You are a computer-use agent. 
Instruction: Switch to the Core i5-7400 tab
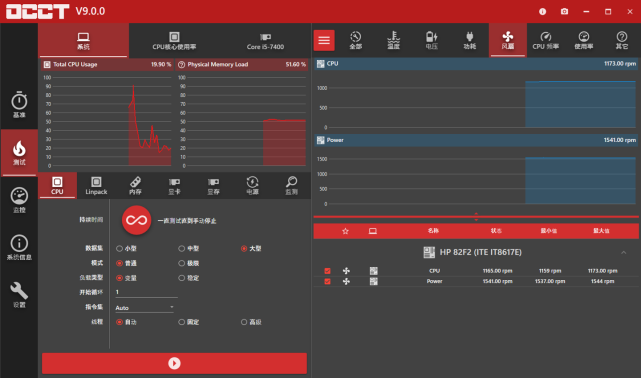(x=265, y=41)
